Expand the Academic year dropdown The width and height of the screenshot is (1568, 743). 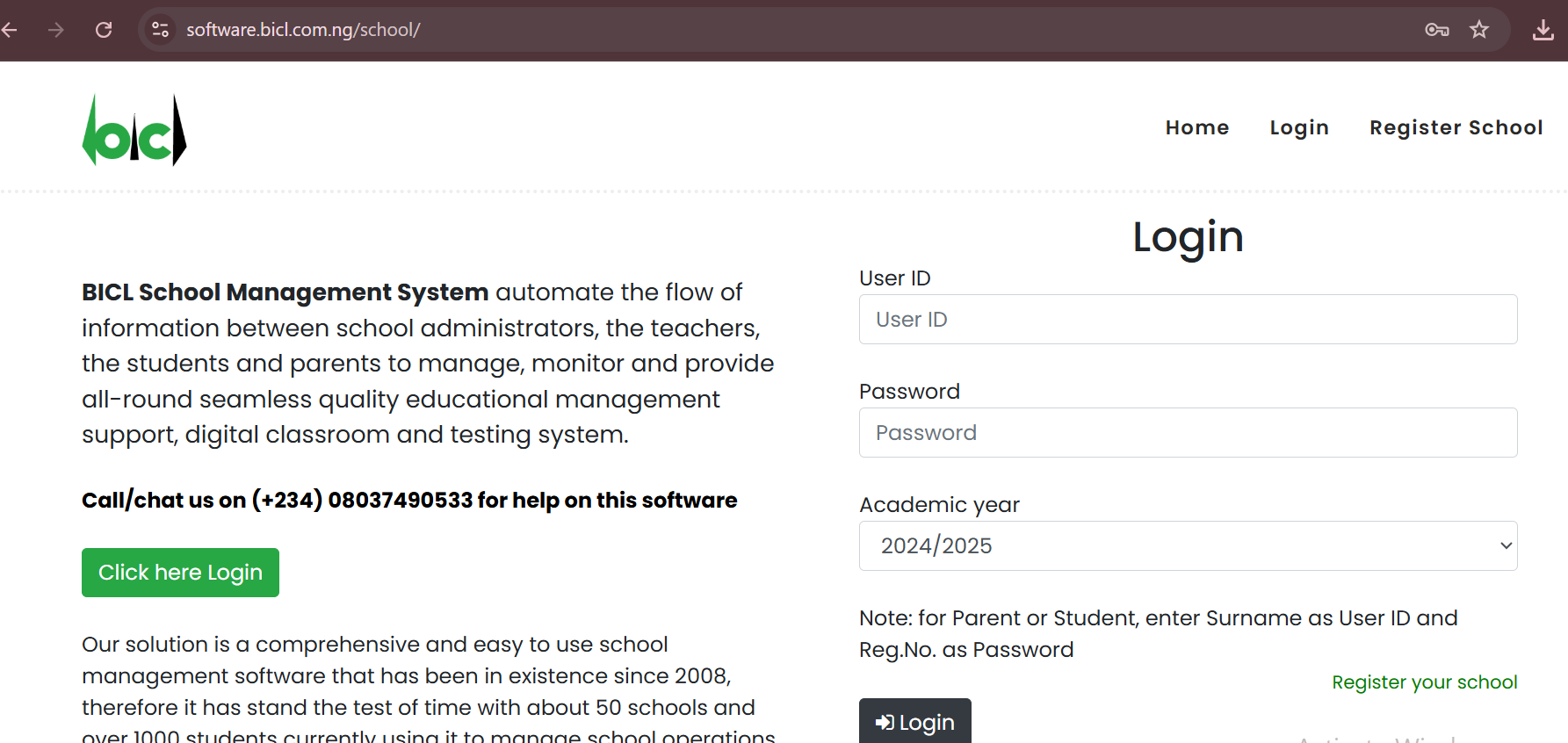click(x=1188, y=546)
